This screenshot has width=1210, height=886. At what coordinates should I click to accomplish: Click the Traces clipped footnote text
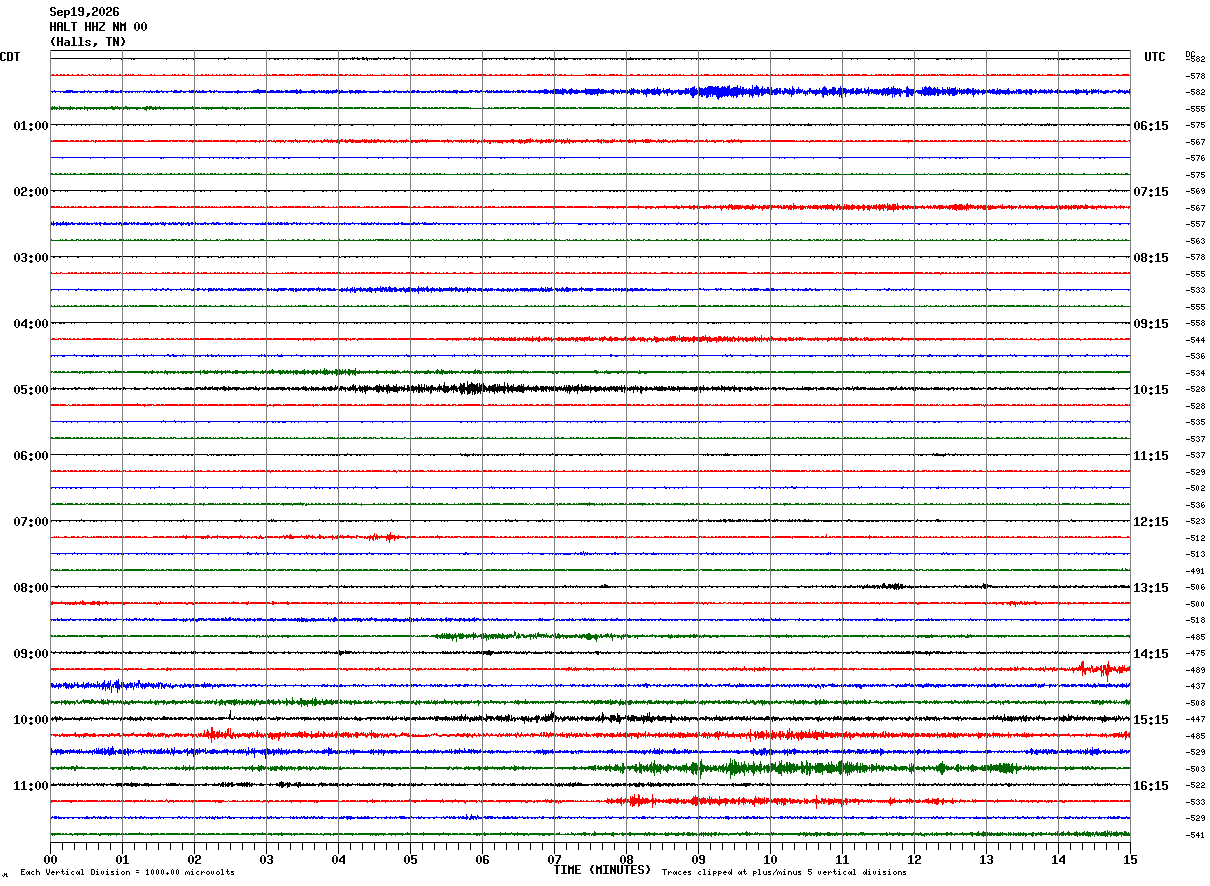[784, 872]
